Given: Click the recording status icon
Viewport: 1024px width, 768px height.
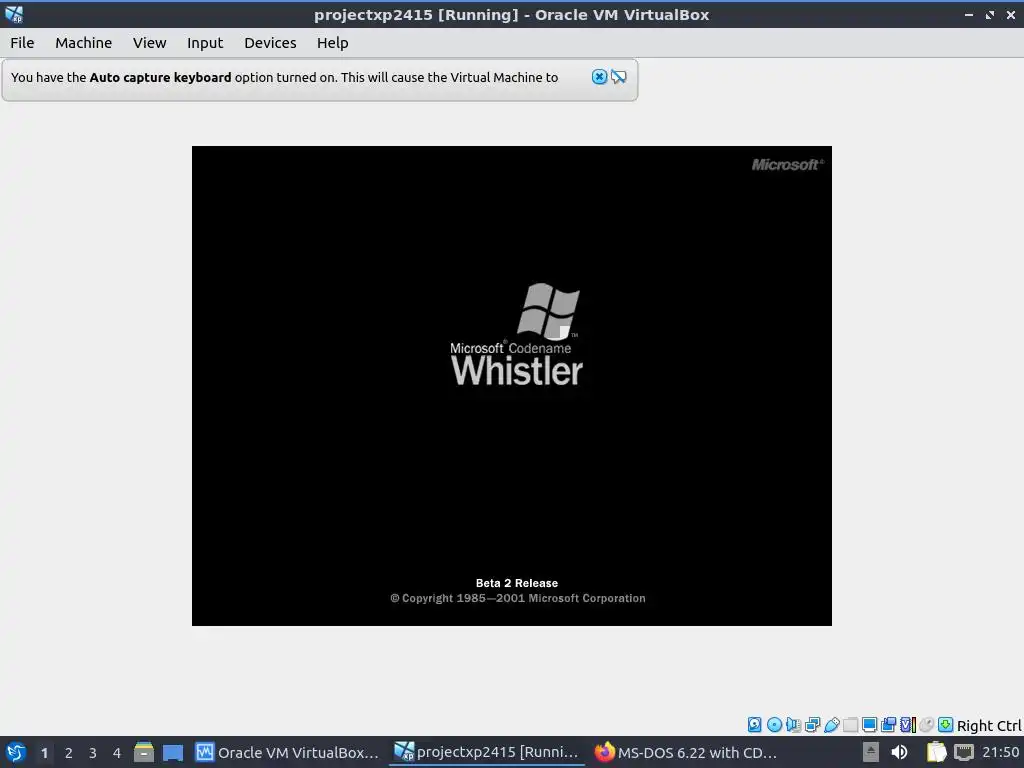Looking at the screenshot, I should point(888,724).
